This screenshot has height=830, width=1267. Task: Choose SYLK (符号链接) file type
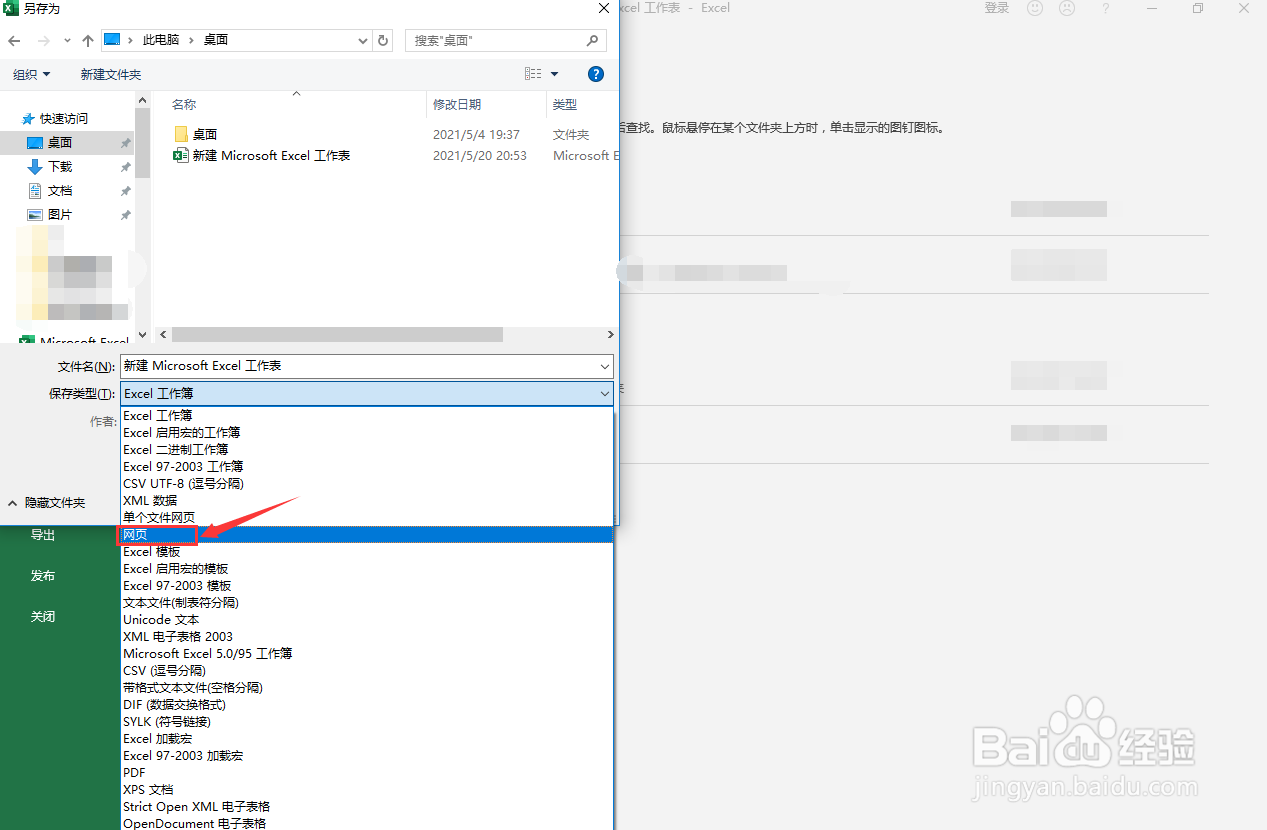click(x=366, y=722)
